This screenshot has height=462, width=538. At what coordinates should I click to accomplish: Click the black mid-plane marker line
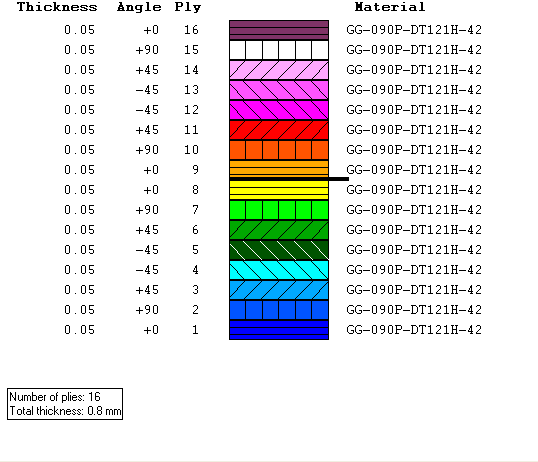pyautogui.click(x=289, y=179)
